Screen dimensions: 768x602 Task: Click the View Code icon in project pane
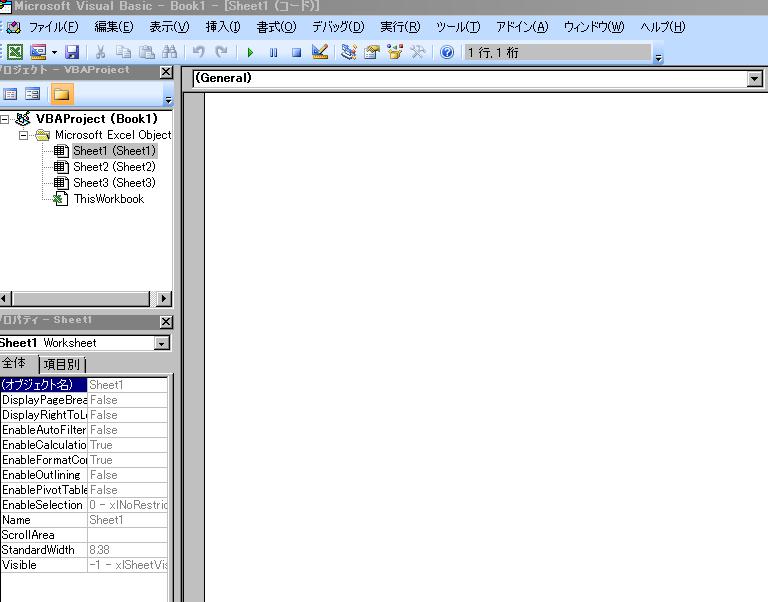click(10, 94)
